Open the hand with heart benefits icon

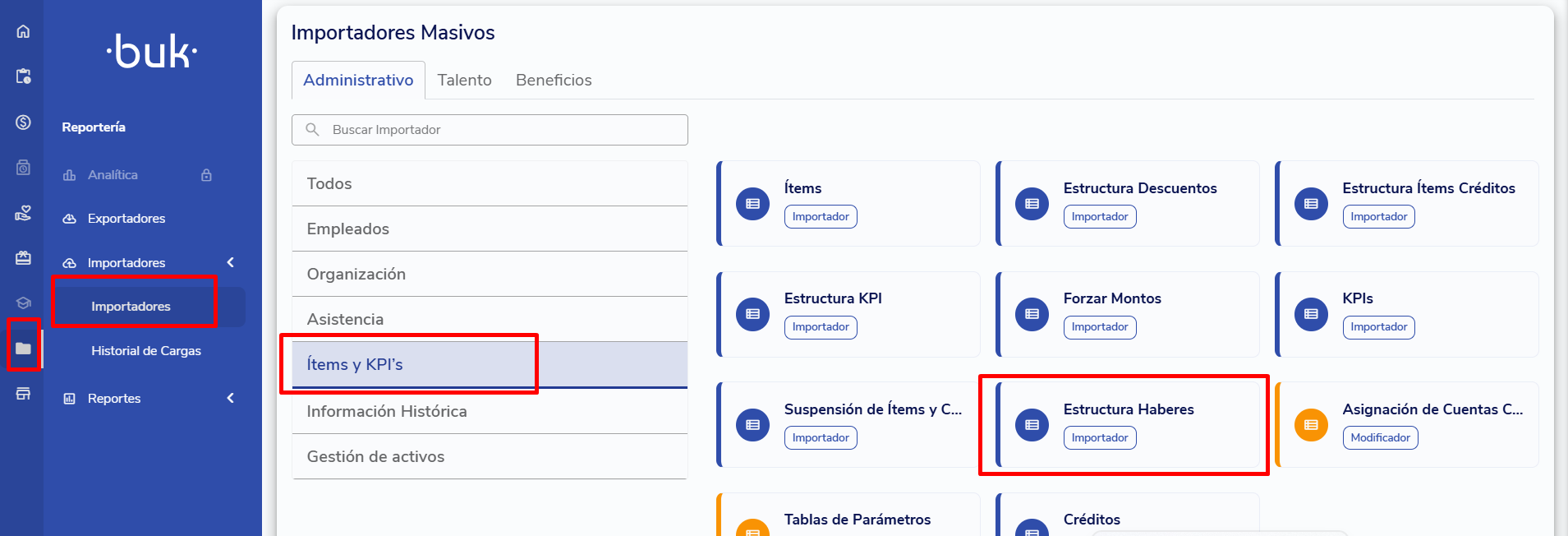pyautogui.click(x=23, y=213)
